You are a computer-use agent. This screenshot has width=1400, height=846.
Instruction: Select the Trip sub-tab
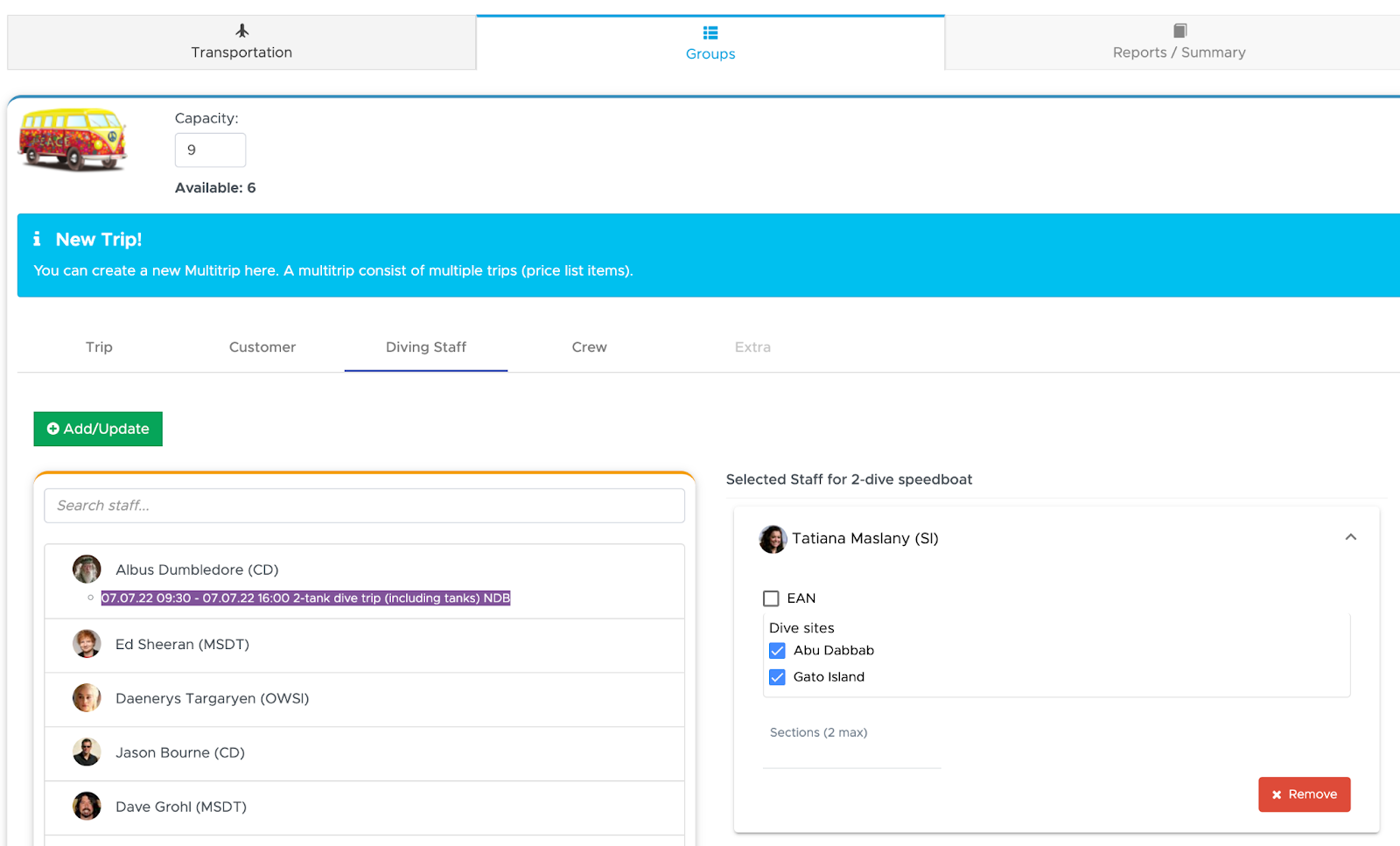[99, 347]
